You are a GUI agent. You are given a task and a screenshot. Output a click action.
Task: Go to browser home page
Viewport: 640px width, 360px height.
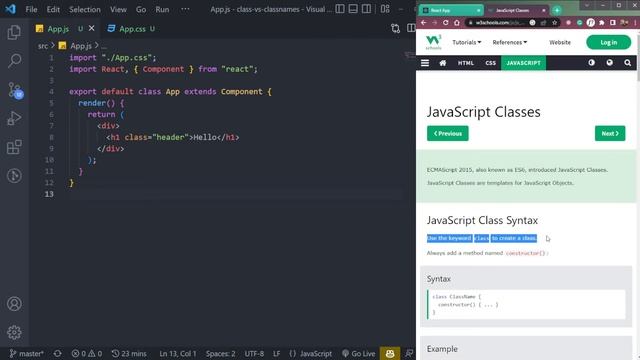tap(457, 23)
